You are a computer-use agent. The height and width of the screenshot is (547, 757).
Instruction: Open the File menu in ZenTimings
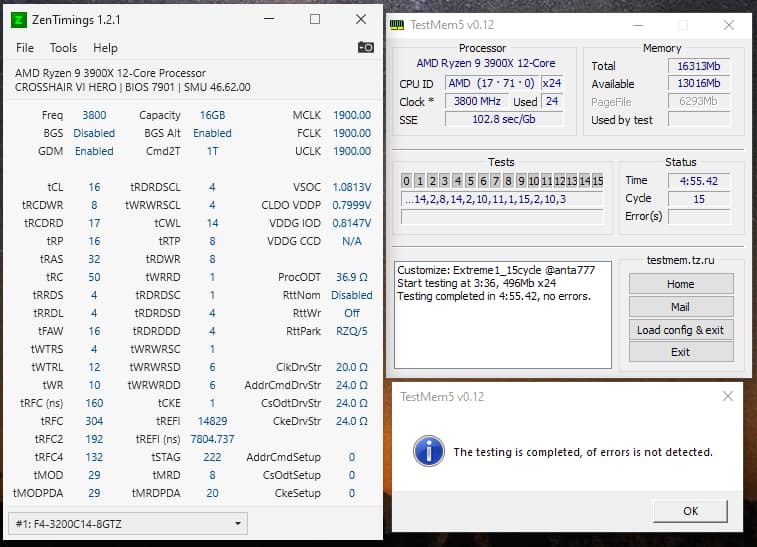(25, 48)
